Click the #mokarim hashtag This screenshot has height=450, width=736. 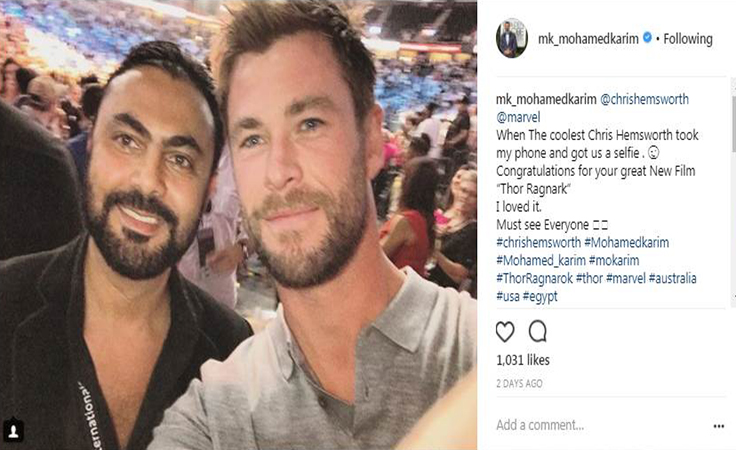(x=614, y=260)
